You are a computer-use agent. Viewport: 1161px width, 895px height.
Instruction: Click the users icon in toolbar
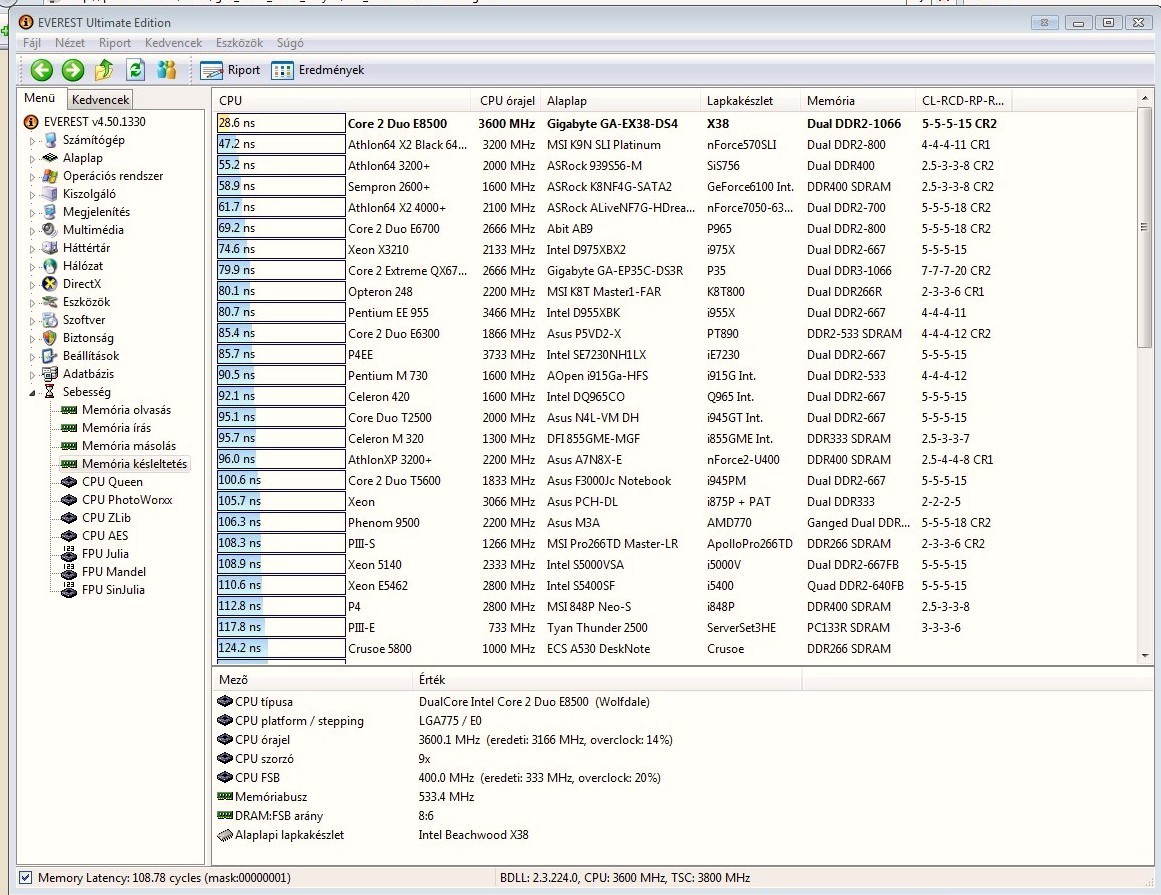coord(167,70)
